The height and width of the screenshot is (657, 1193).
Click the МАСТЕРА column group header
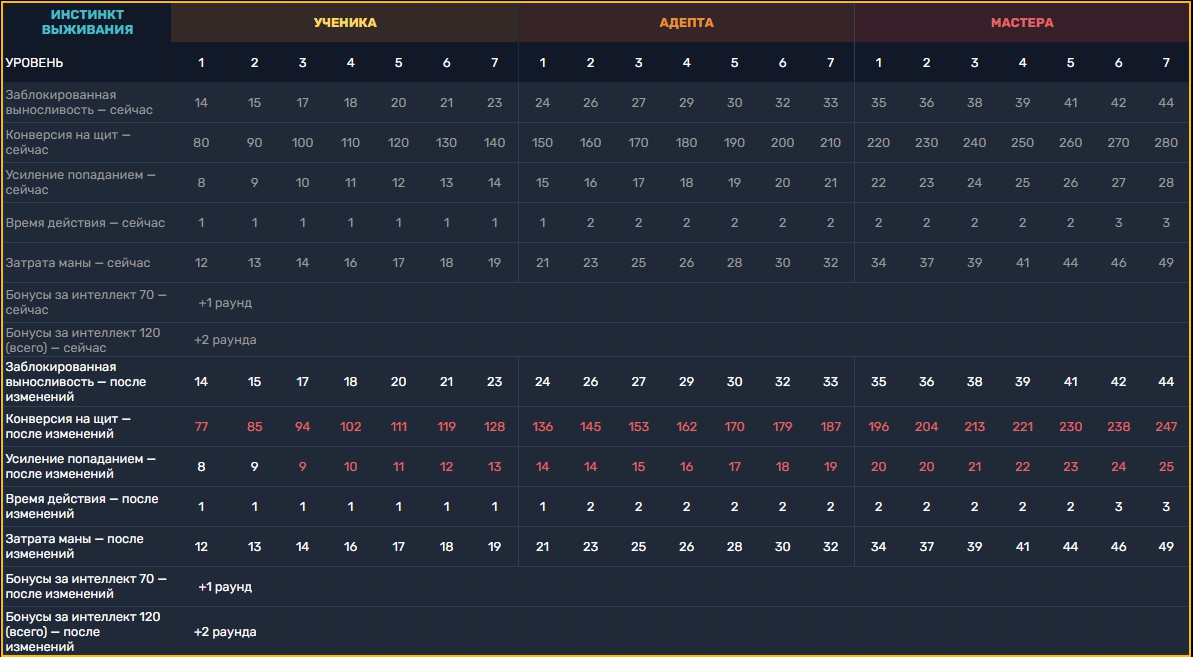pyautogui.click(x=1022, y=23)
